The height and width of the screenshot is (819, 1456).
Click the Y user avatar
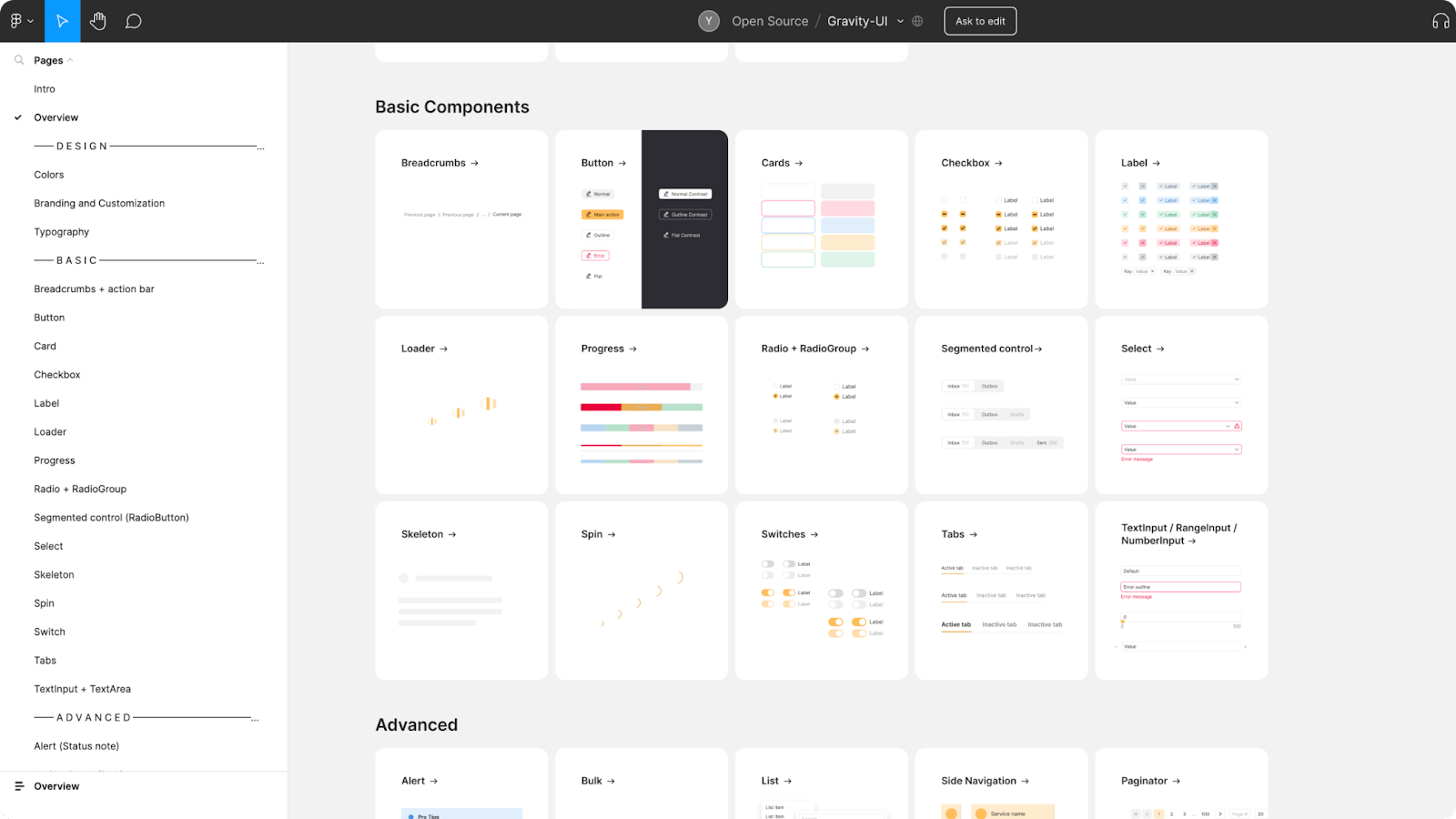(709, 21)
